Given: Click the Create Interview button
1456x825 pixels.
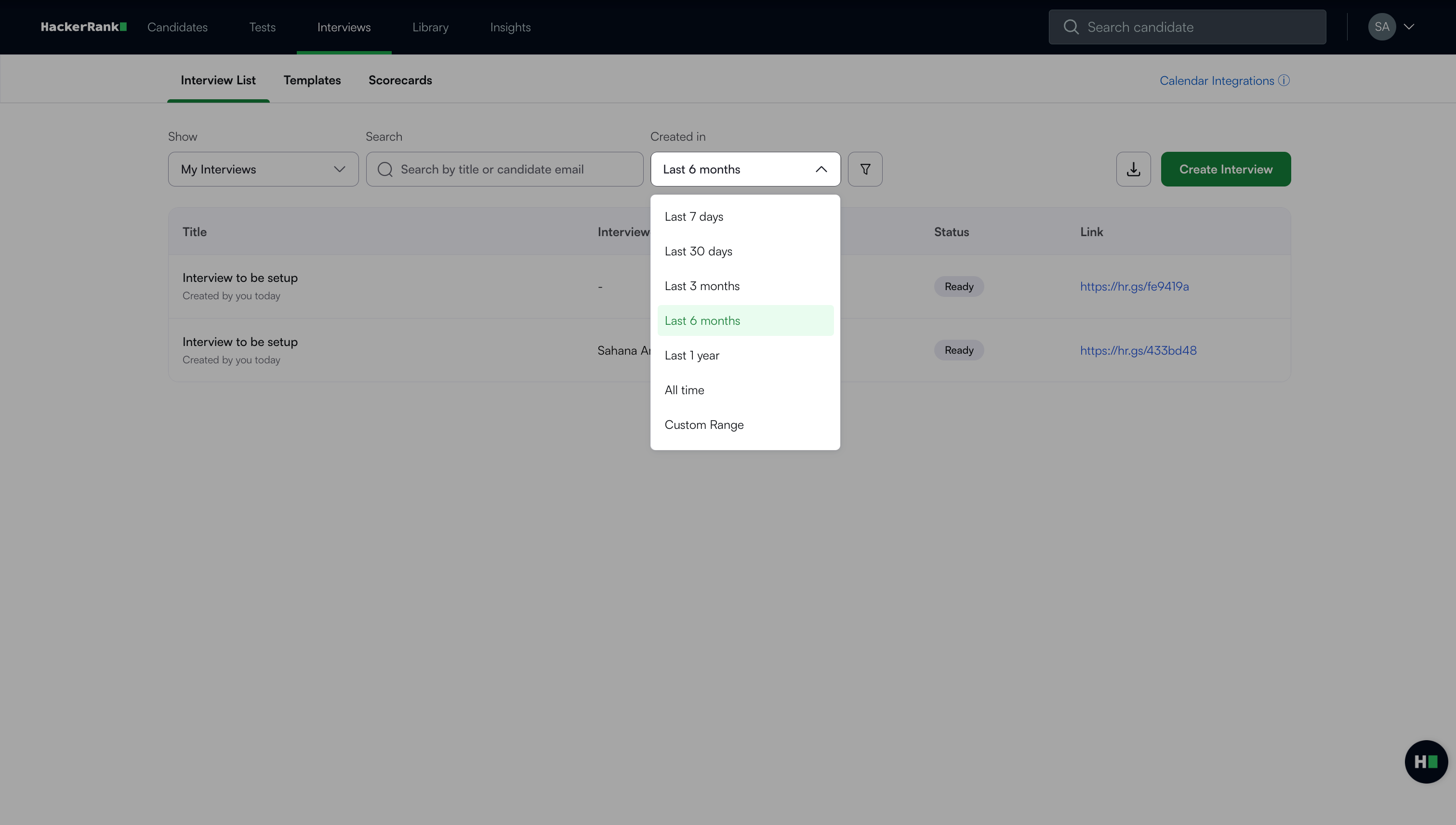Looking at the screenshot, I should point(1225,169).
